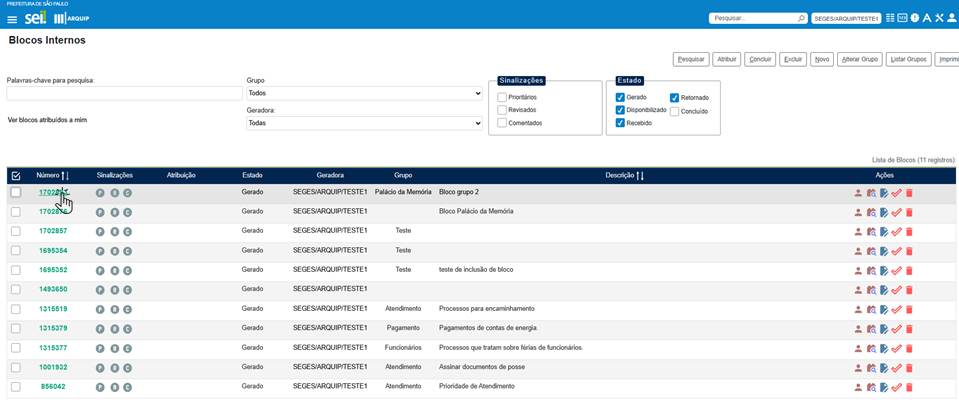This screenshot has width=959, height=400.
Task: Click the Novo button
Action: (x=821, y=59)
